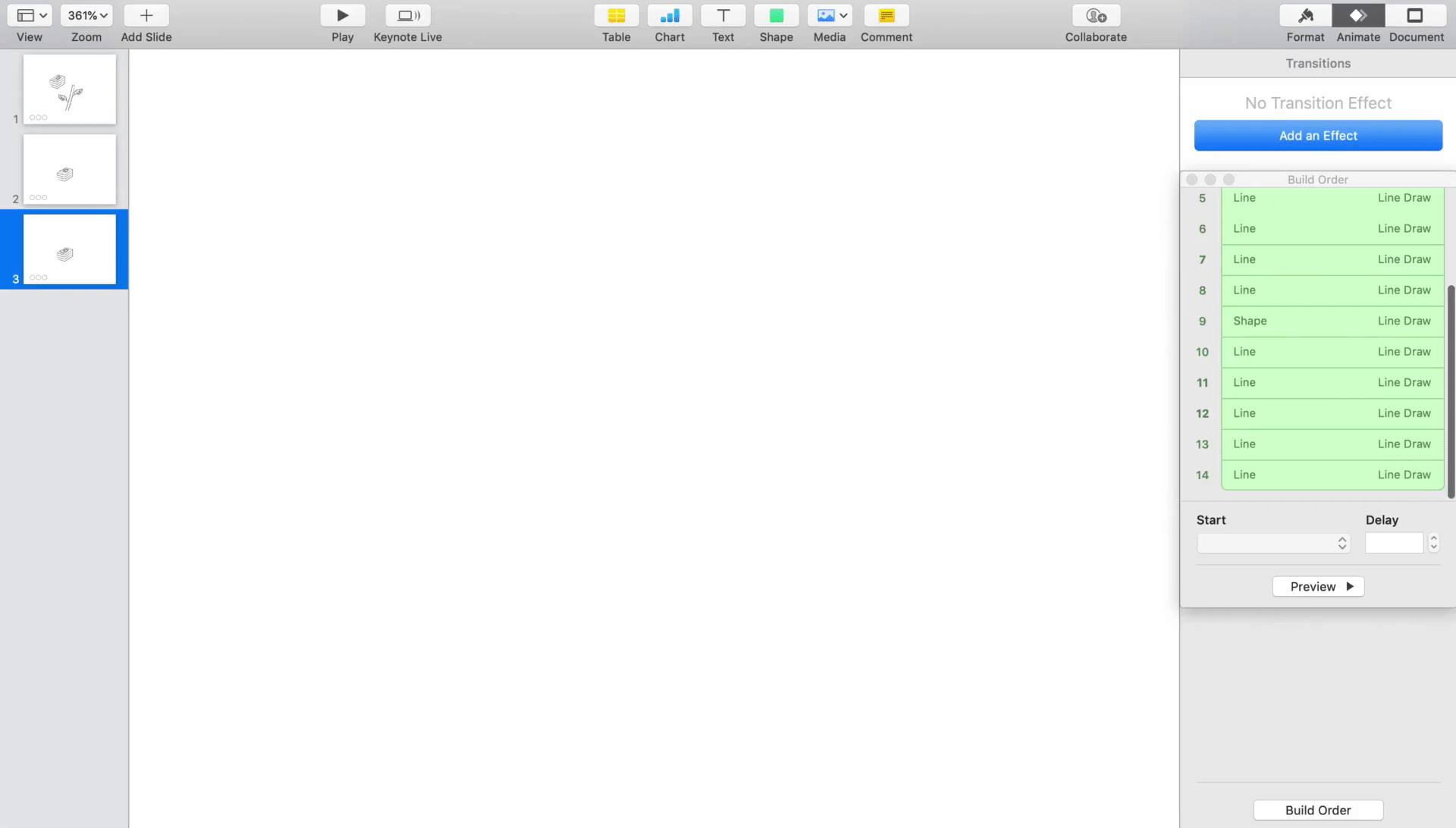Insert a Table from toolbar
The width and height of the screenshot is (1456, 828).
616,16
